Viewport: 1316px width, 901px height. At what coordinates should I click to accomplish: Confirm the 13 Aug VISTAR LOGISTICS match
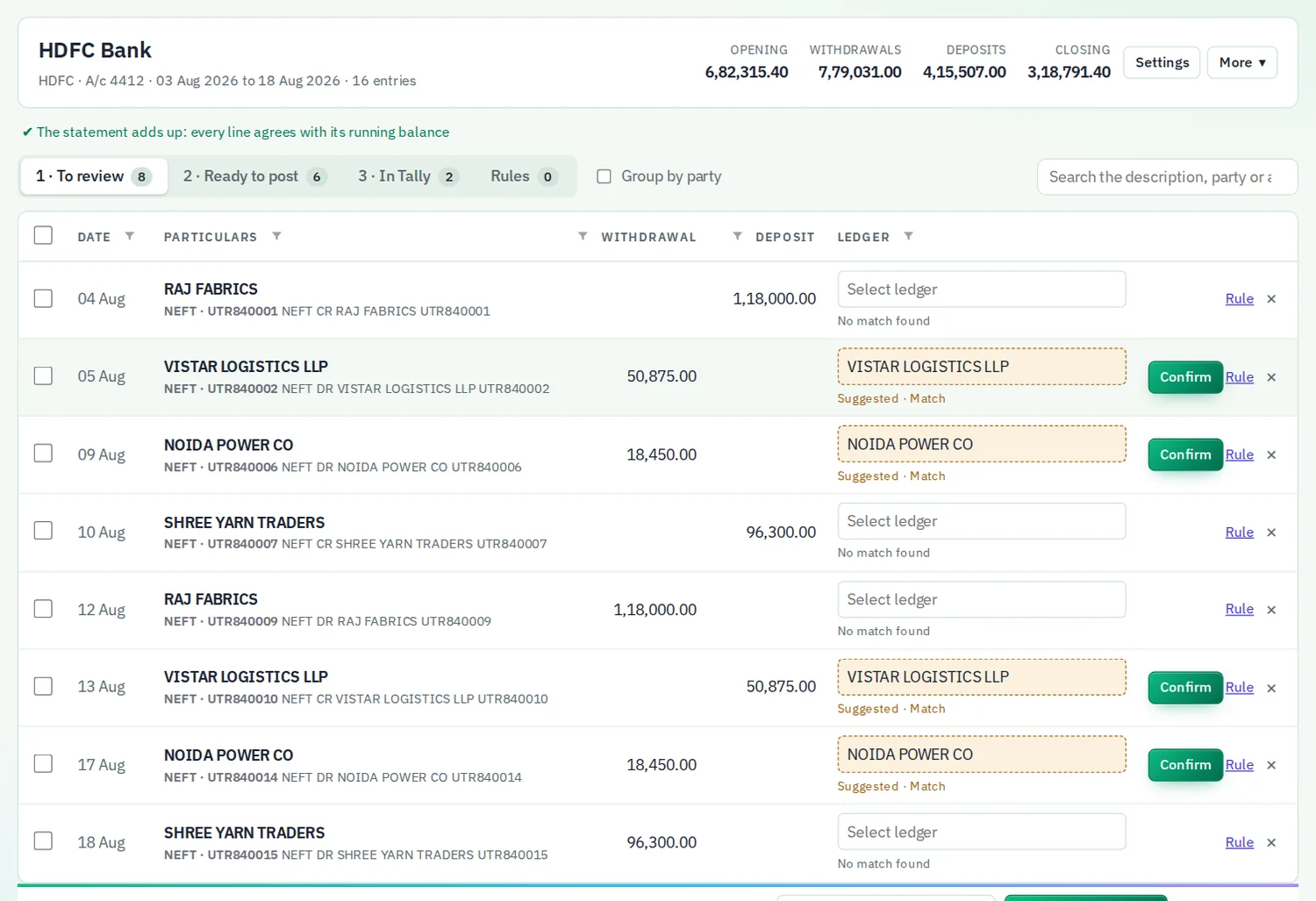(1185, 688)
